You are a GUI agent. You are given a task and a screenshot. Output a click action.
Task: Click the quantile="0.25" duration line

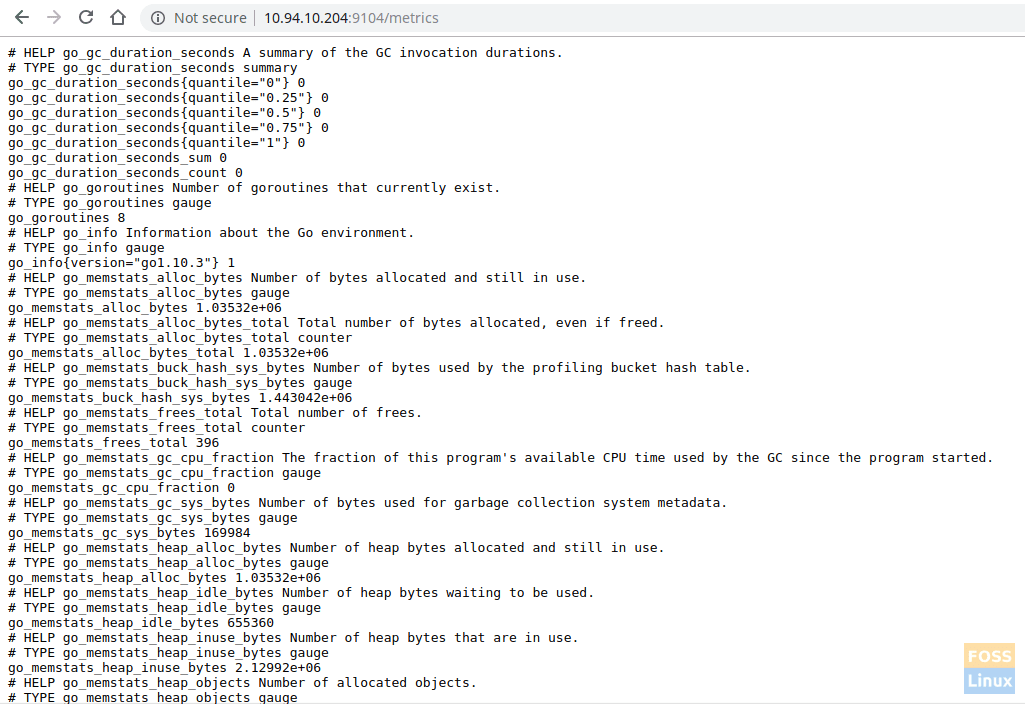click(168, 98)
